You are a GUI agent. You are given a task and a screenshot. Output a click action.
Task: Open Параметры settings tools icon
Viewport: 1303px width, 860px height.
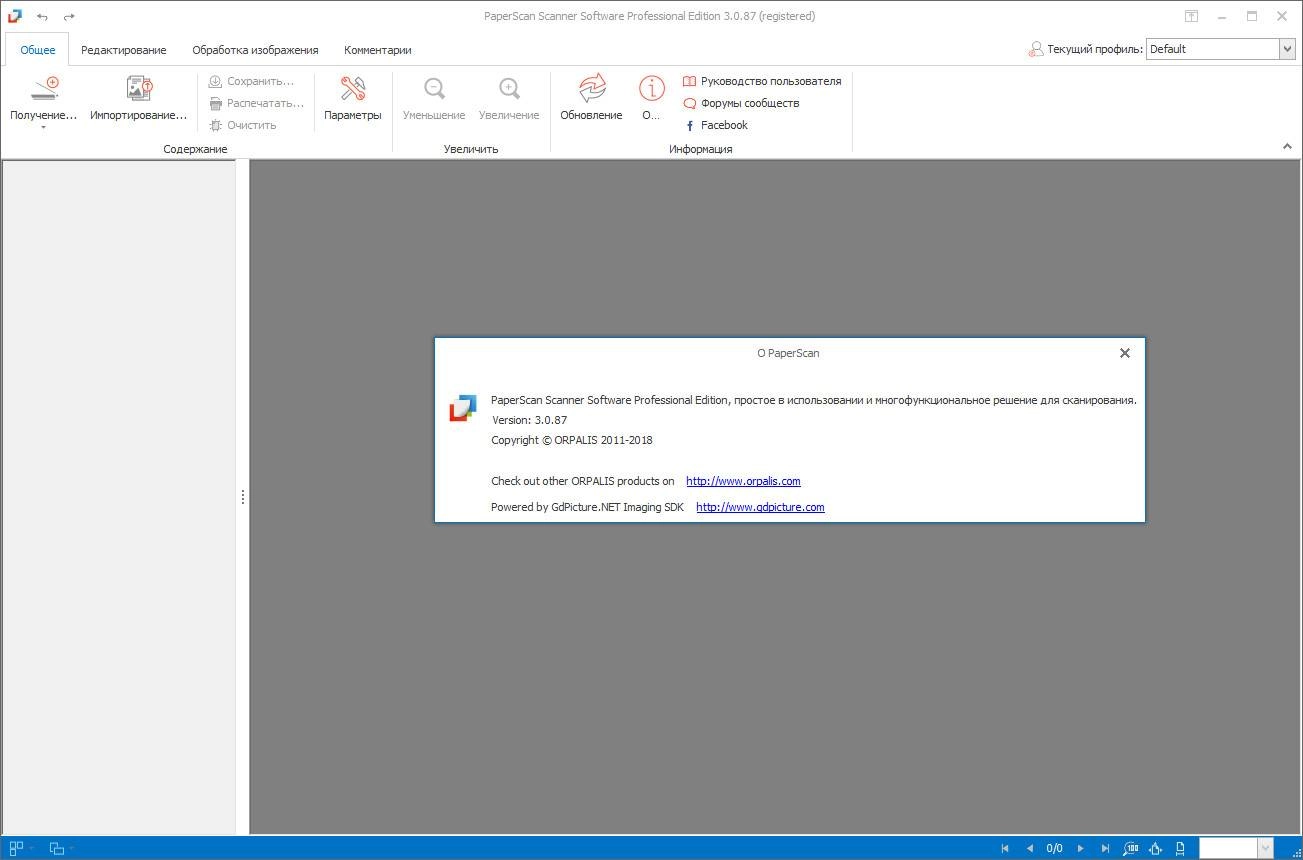(x=353, y=89)
